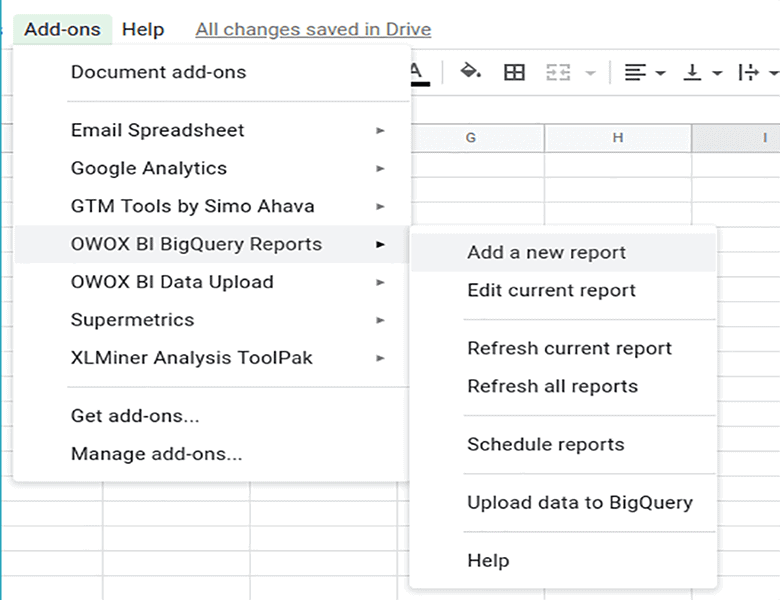780x600 pixels.
Task: Open the Help menu in menu bar
Action: (x=143, y=29)
